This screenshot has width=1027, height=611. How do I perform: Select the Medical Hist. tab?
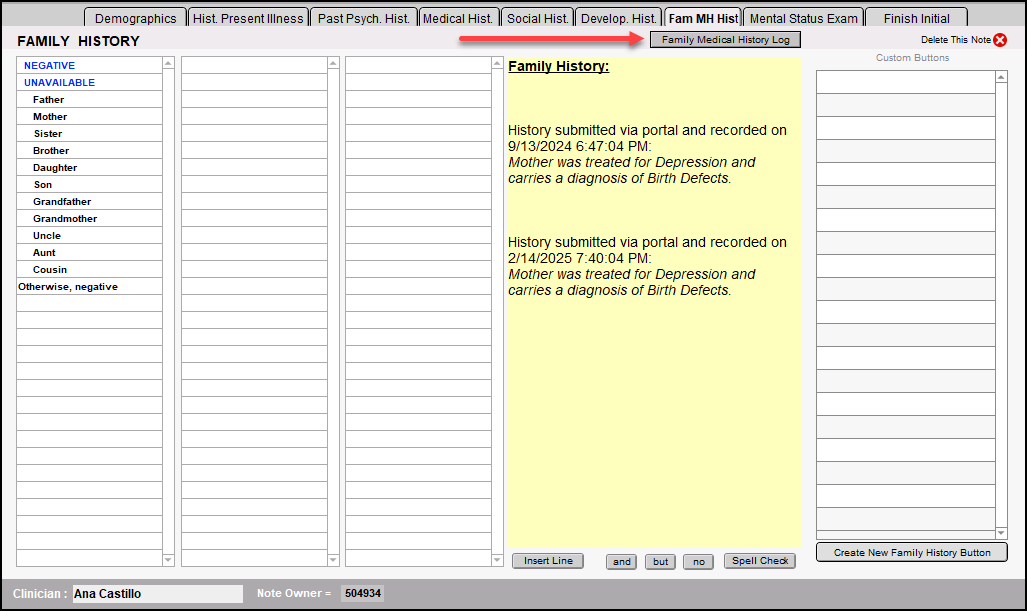pos(458,18)
